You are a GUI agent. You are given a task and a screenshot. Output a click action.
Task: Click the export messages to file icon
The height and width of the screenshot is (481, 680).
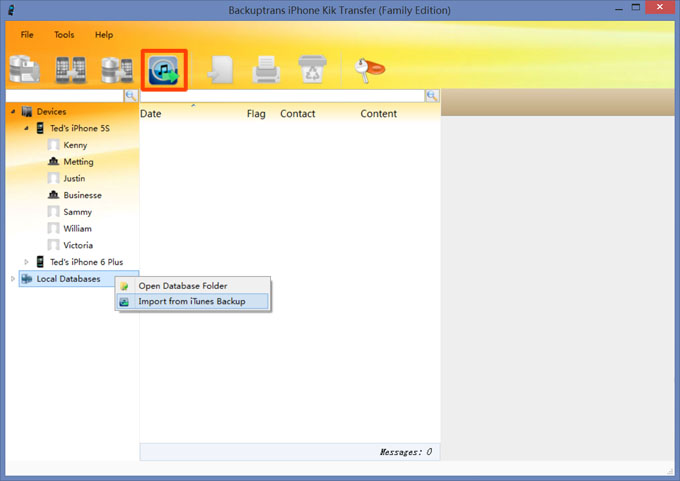click(221, 69)
